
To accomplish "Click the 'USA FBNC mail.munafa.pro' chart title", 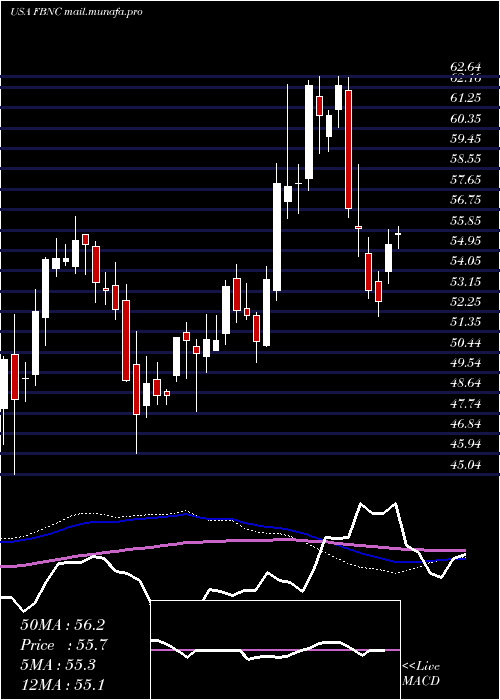I will tap(76, 12).
